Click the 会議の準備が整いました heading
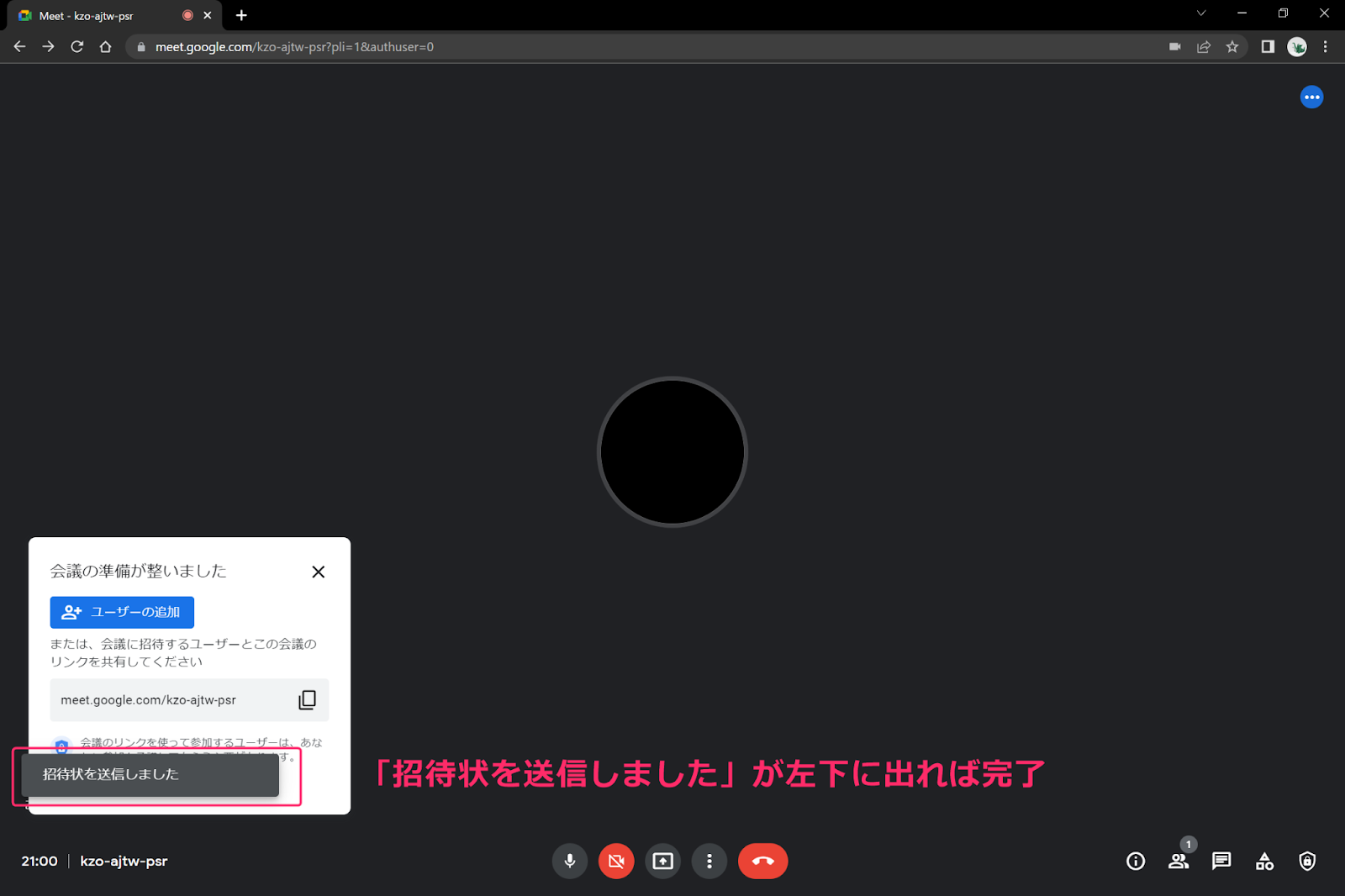Image resolution: width=1345 pixels, height=896 pixels. [x=139, y=572]
